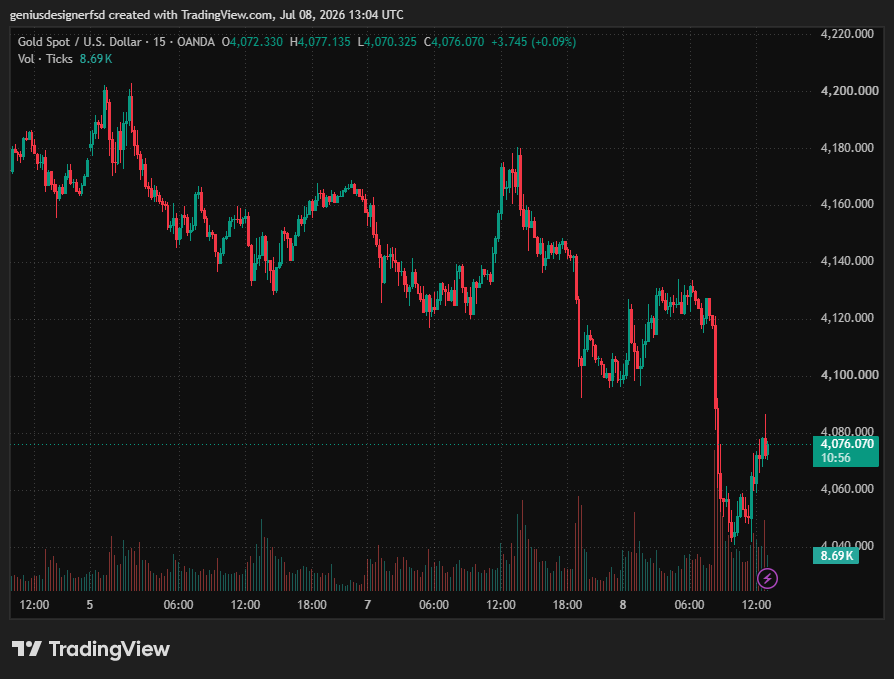Click the open value 4,072.330
Viewport: 894px width, 679px height.
coord(256,42)
